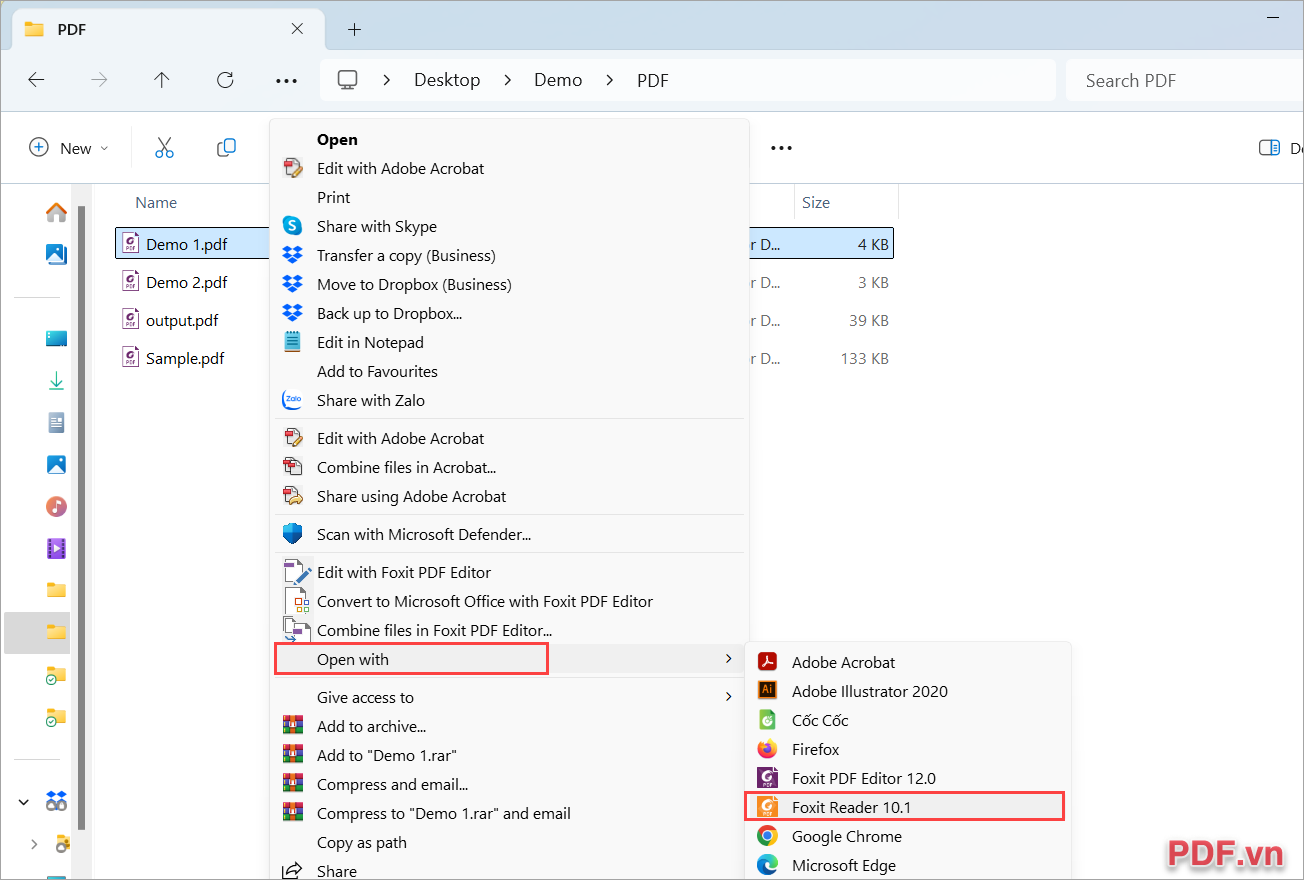Open Gallery from the navigation sidebar
The height and width of the screenshot is (880, 1304).
tap(56, 254)
